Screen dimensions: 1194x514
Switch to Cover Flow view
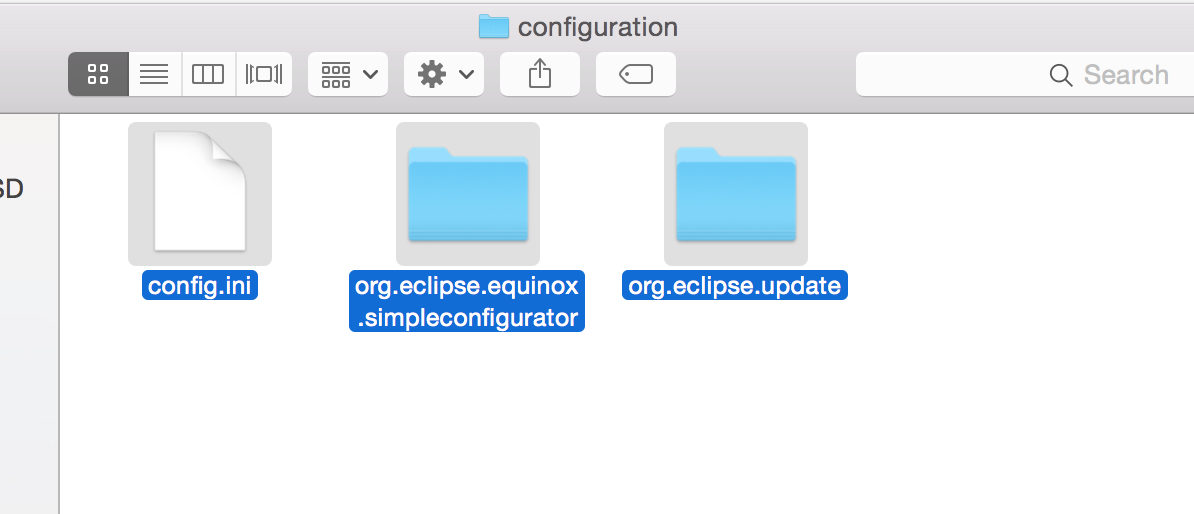point(264,74)
